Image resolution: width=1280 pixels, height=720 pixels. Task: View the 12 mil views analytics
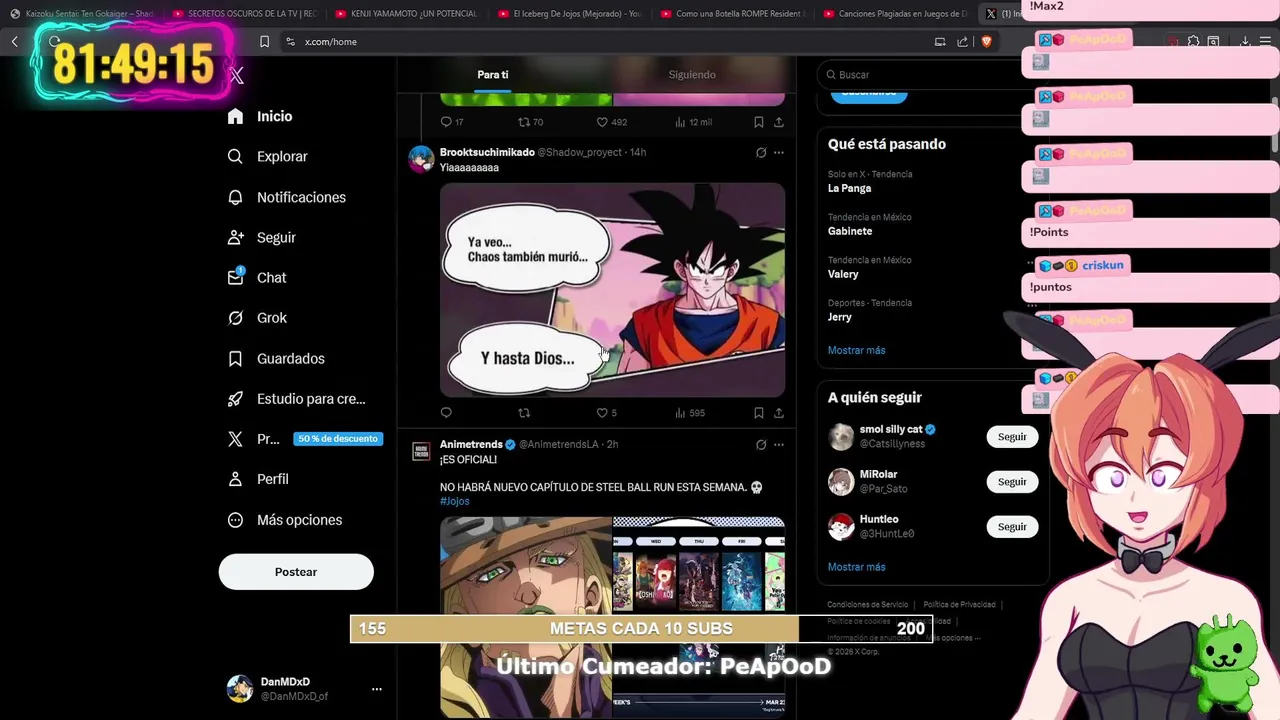pyautogui.click(x=693, y=122)
